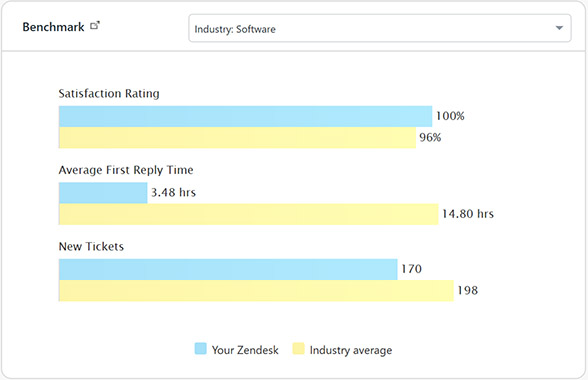
Task: Open the Industry: Software combo box
Action: pos(380,28)
